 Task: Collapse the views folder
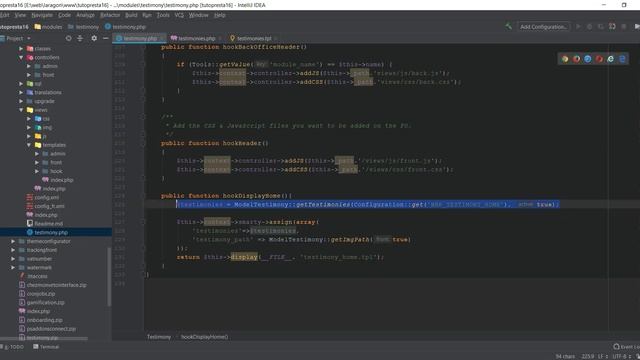point(21,110)
